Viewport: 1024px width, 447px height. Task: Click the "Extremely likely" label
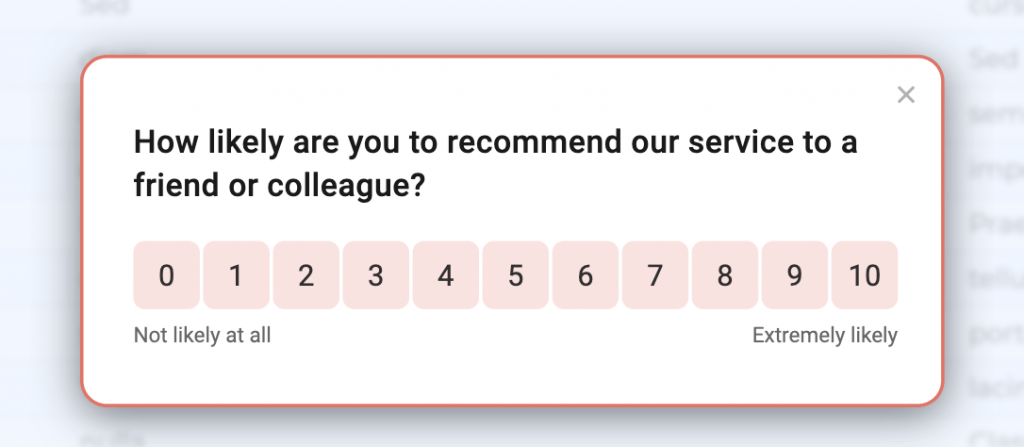[824, 336]
